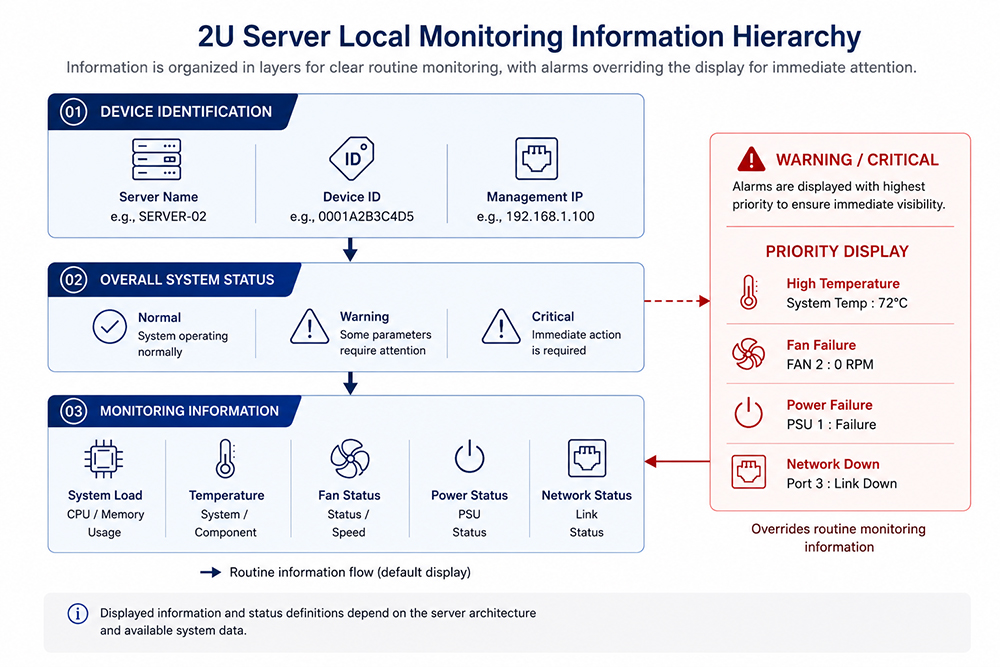The image size is (1000, 667).
Task: Click the CPU / Memory Usage text
Action: [105, 524]
